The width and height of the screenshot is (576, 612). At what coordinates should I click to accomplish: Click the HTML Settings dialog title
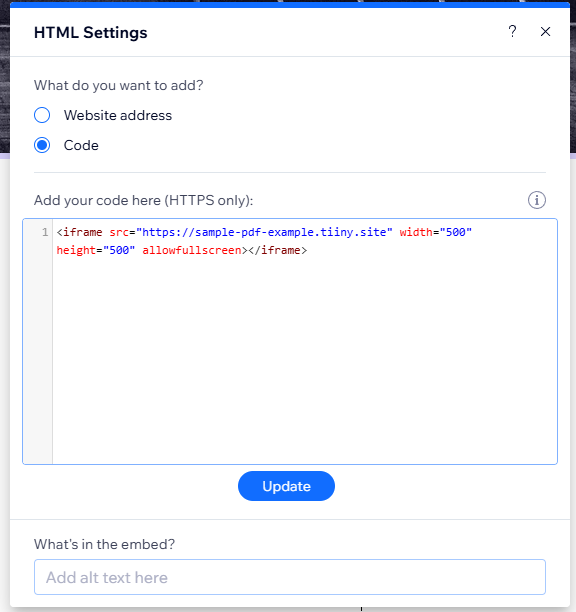click(x=91, y=32)
